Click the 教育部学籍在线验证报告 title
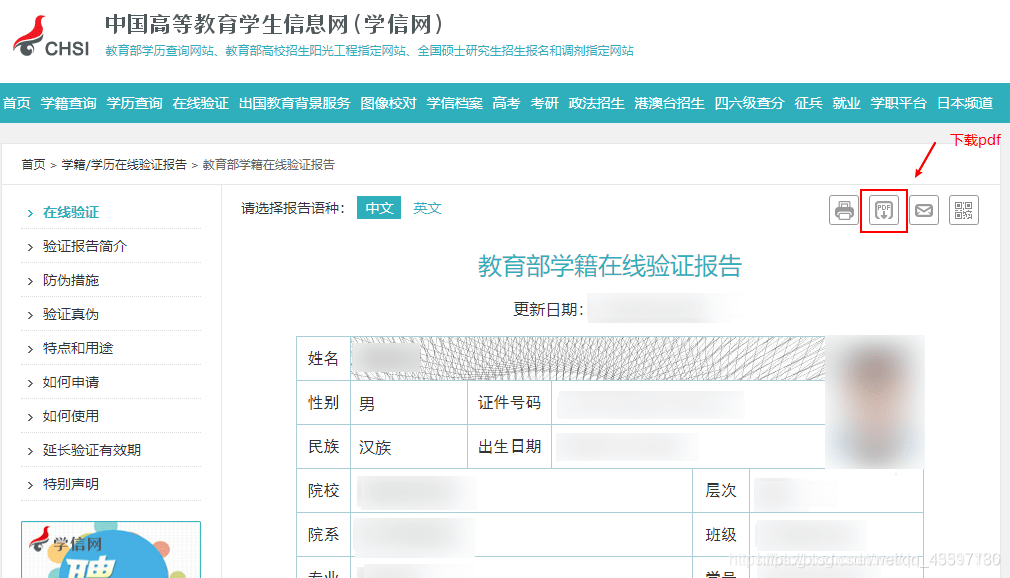 [x=609, y=266]
